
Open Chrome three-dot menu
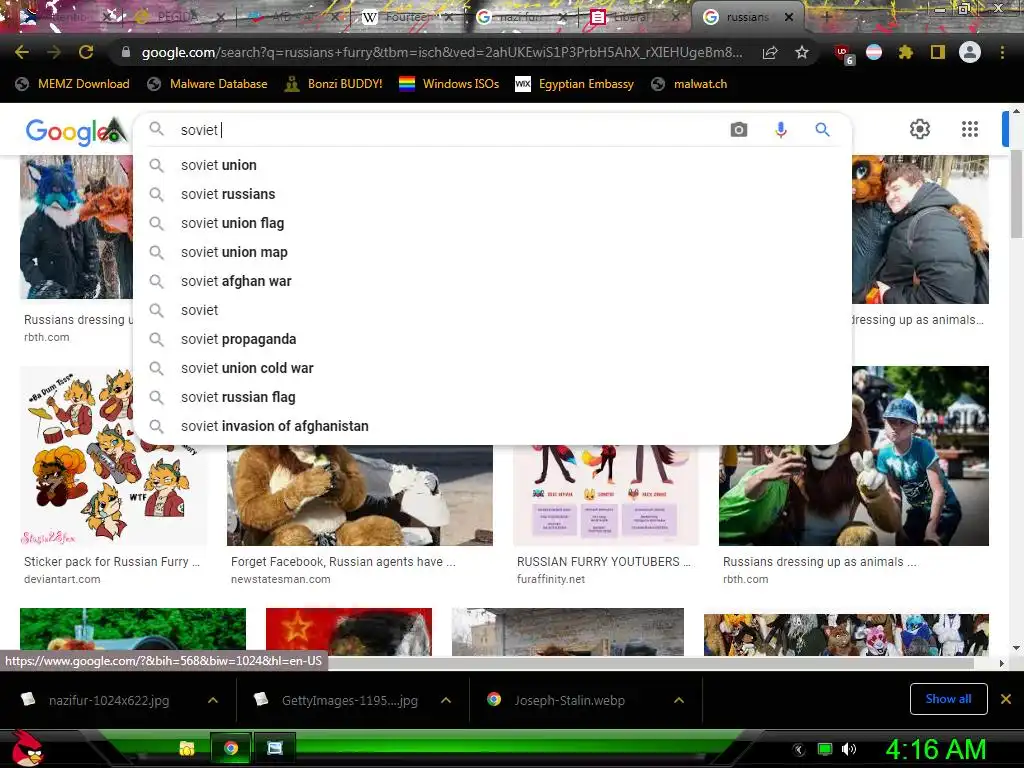point(1002,52)
